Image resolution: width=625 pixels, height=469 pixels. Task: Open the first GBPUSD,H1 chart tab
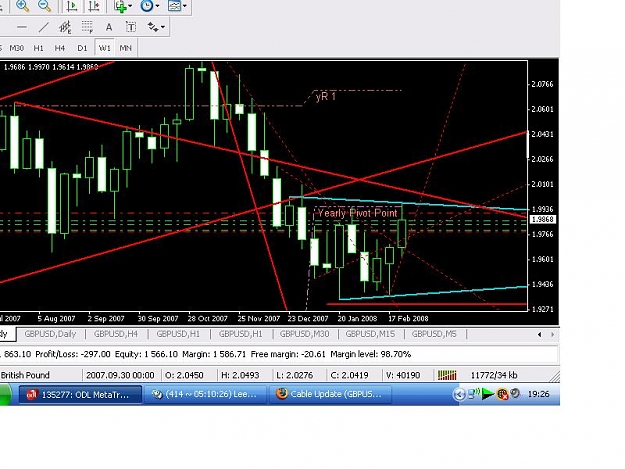click(178, 334)
